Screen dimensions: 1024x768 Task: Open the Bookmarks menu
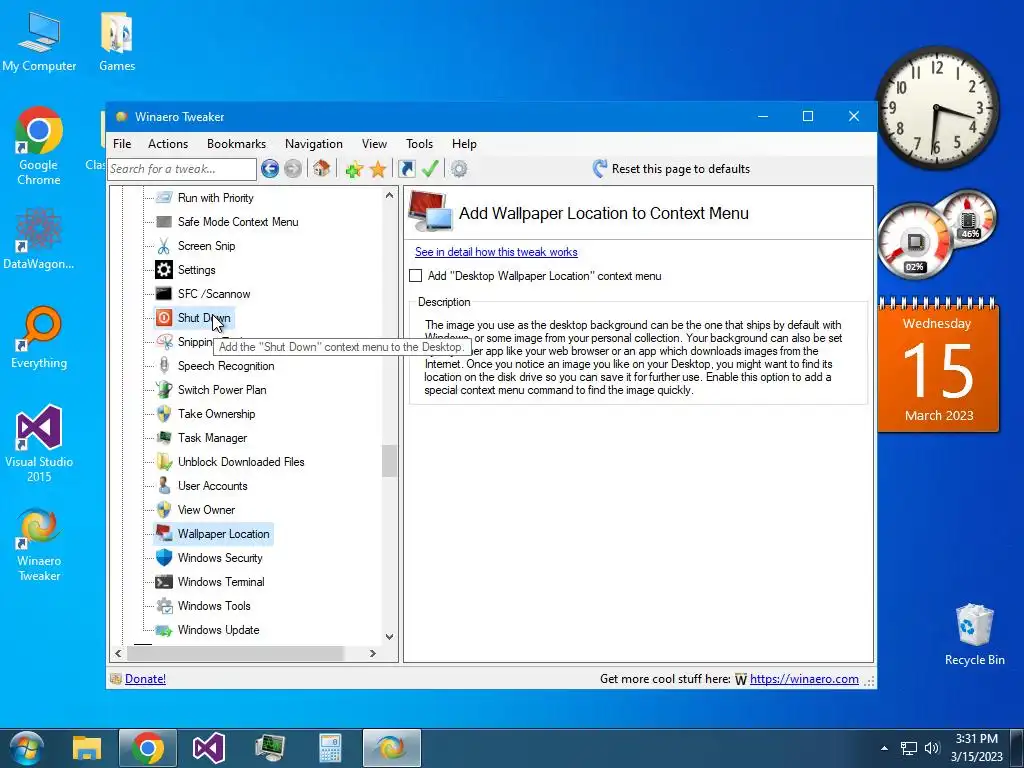[236, 144]
